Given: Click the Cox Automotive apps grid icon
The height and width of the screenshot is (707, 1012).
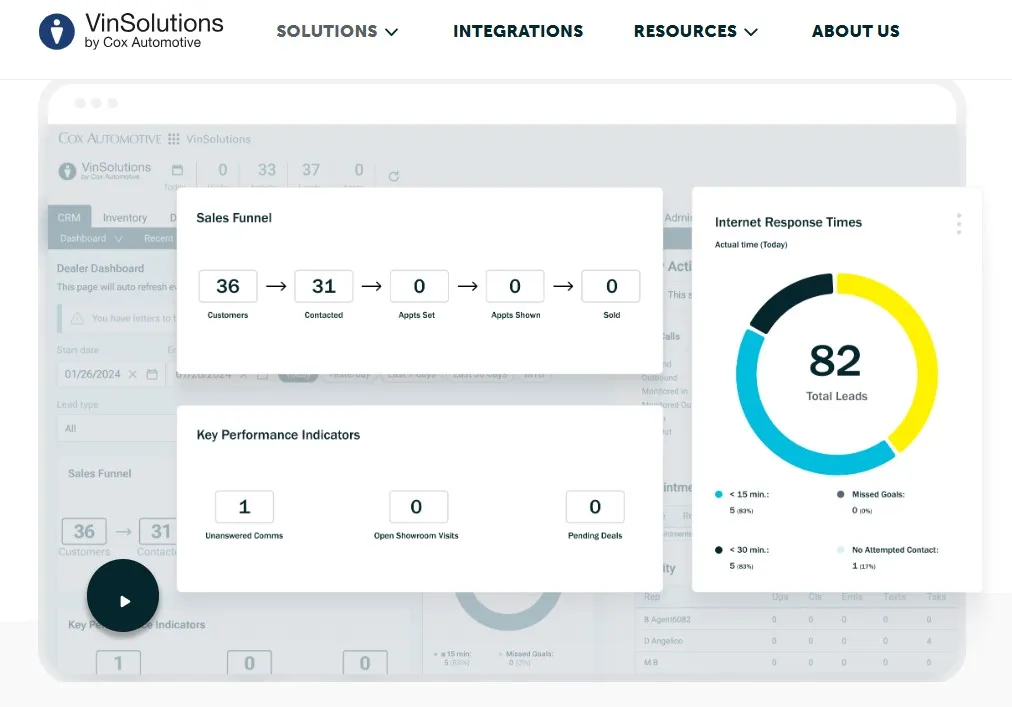Looking at the screenshot, I should pyautogui.click(x=174, y=139).
